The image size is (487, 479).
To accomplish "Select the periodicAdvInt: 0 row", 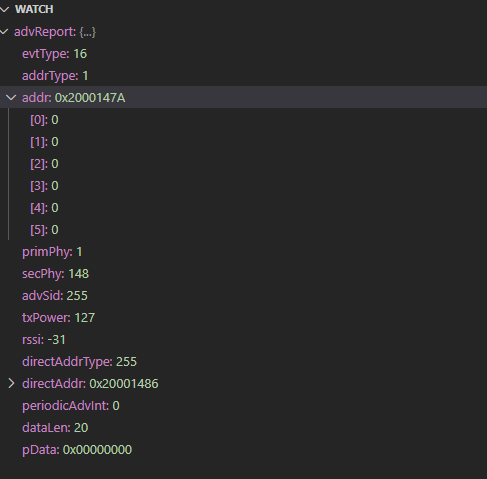I will click(x=243, y=406).
